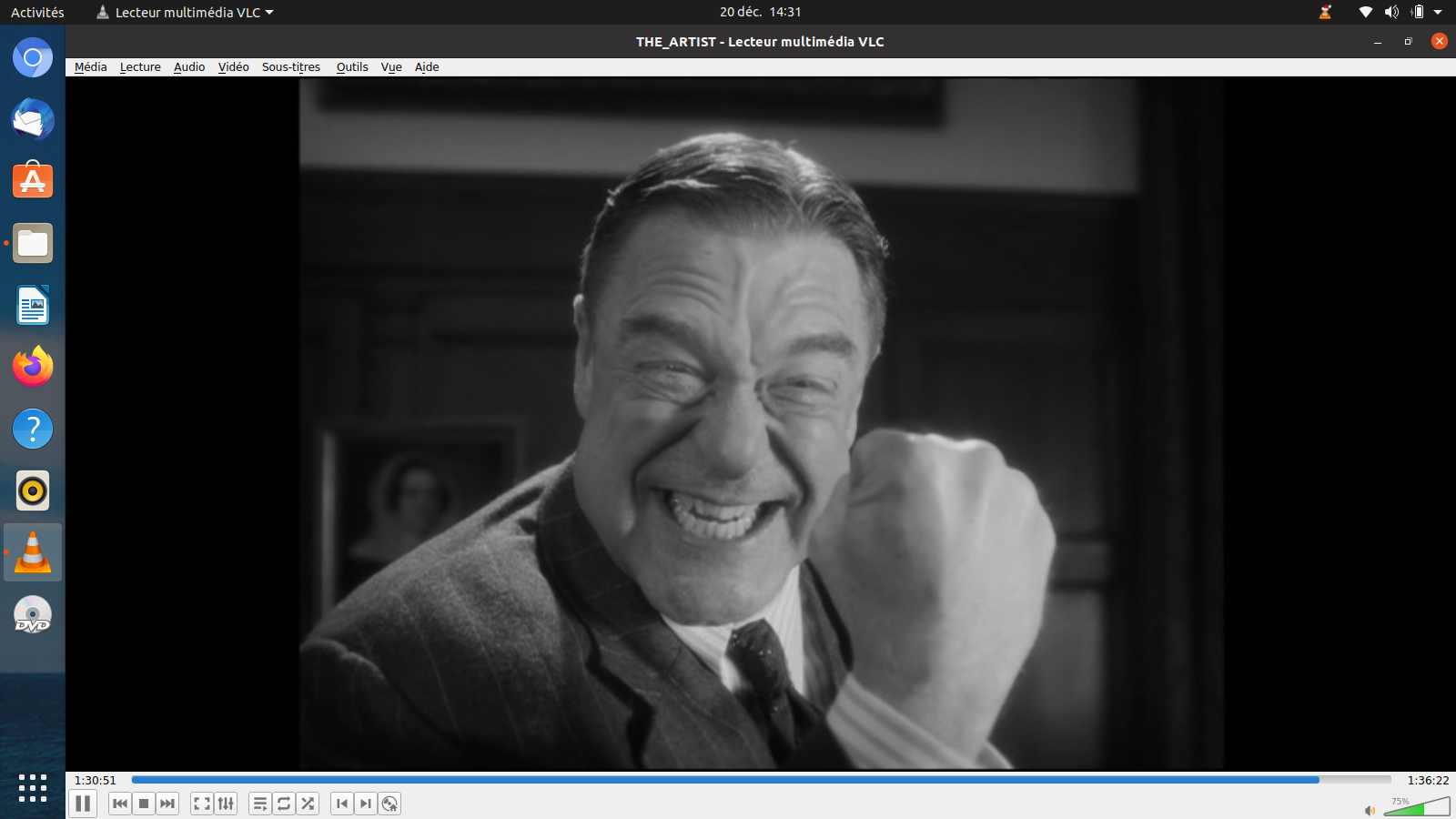Image resolution: width=1456 pixels, height=819 pixels.
Task: Skip to next DVD chapter
Action: (366, 804)
